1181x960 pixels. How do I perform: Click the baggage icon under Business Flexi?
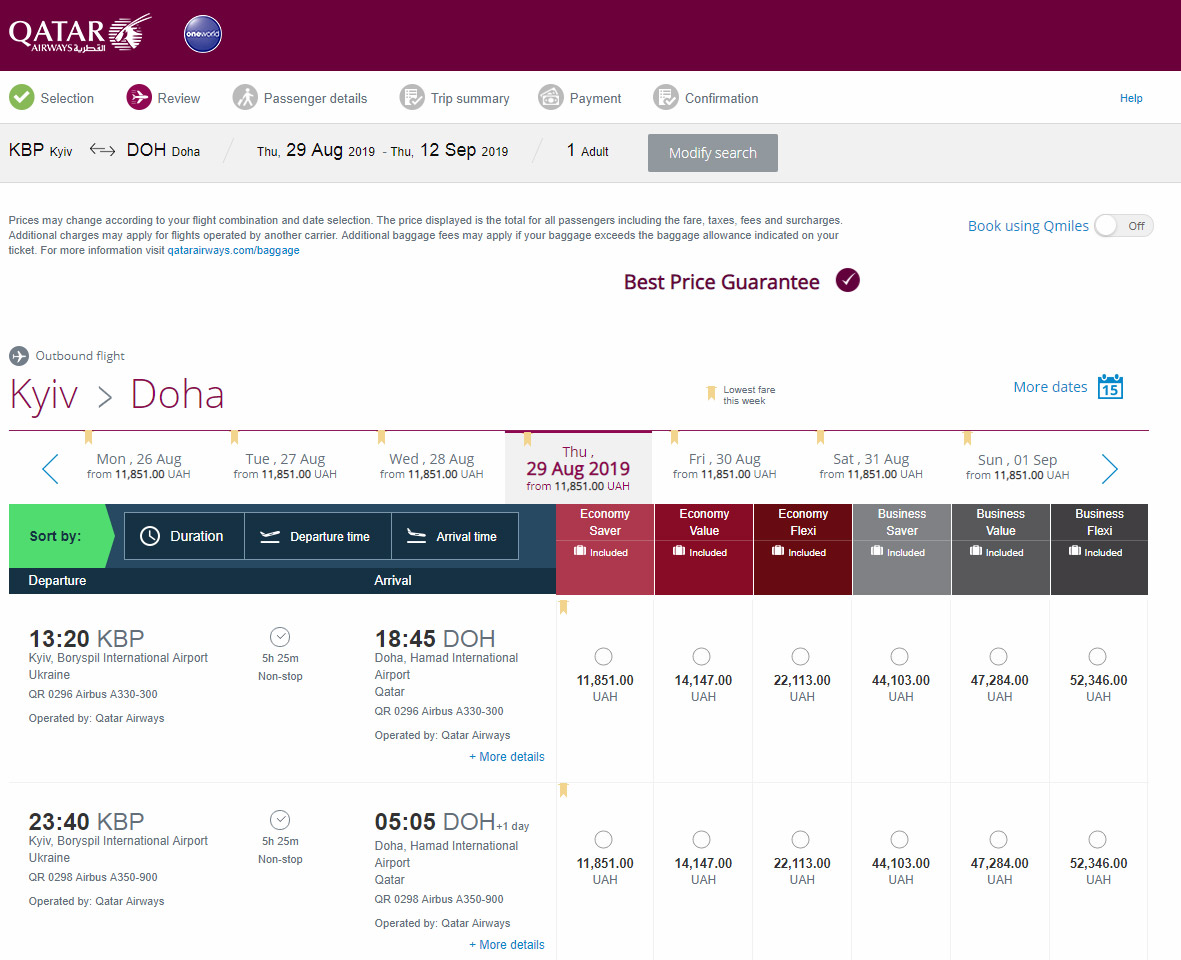(x=1075, y=551)
